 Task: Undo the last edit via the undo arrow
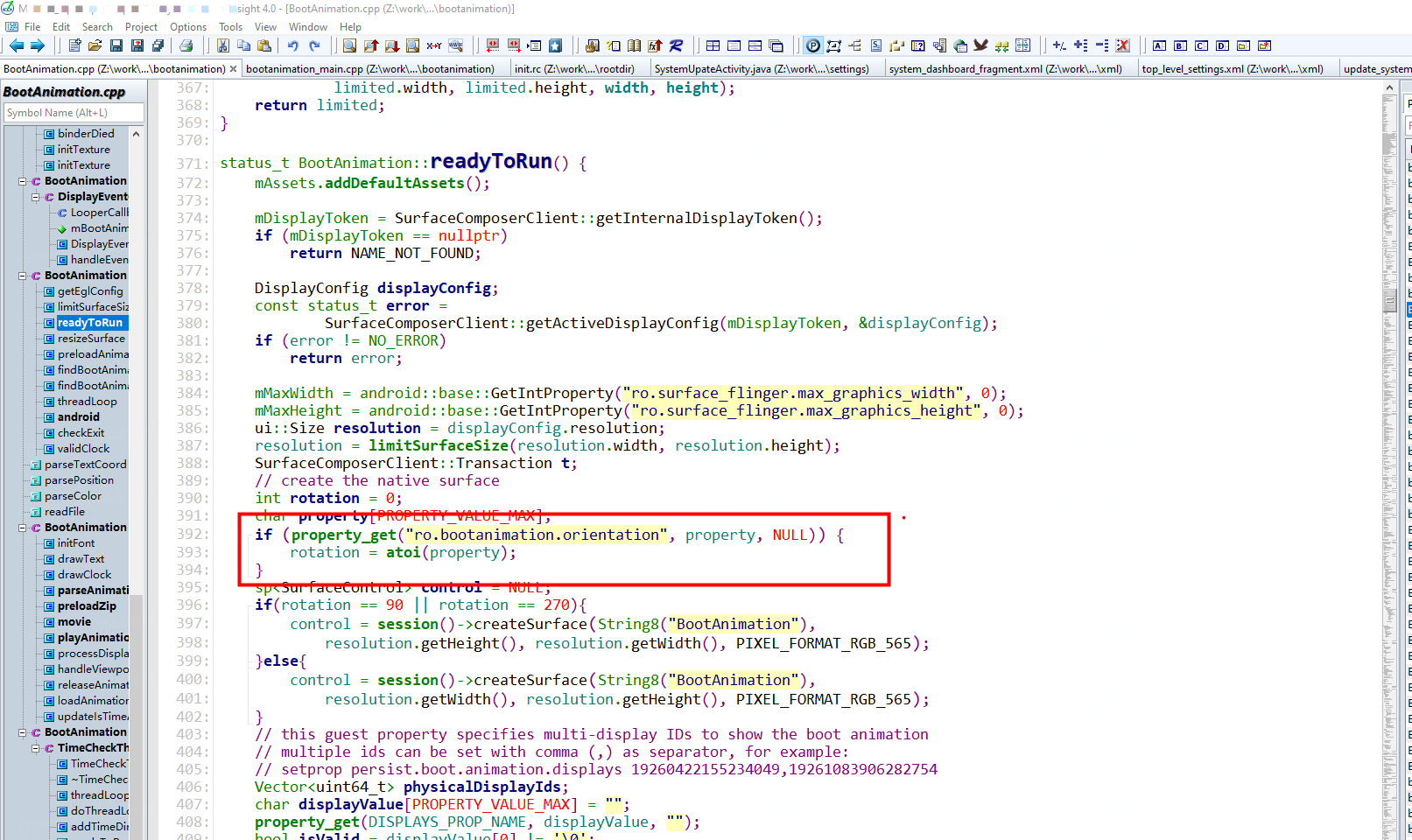click(x=292, y=45)
